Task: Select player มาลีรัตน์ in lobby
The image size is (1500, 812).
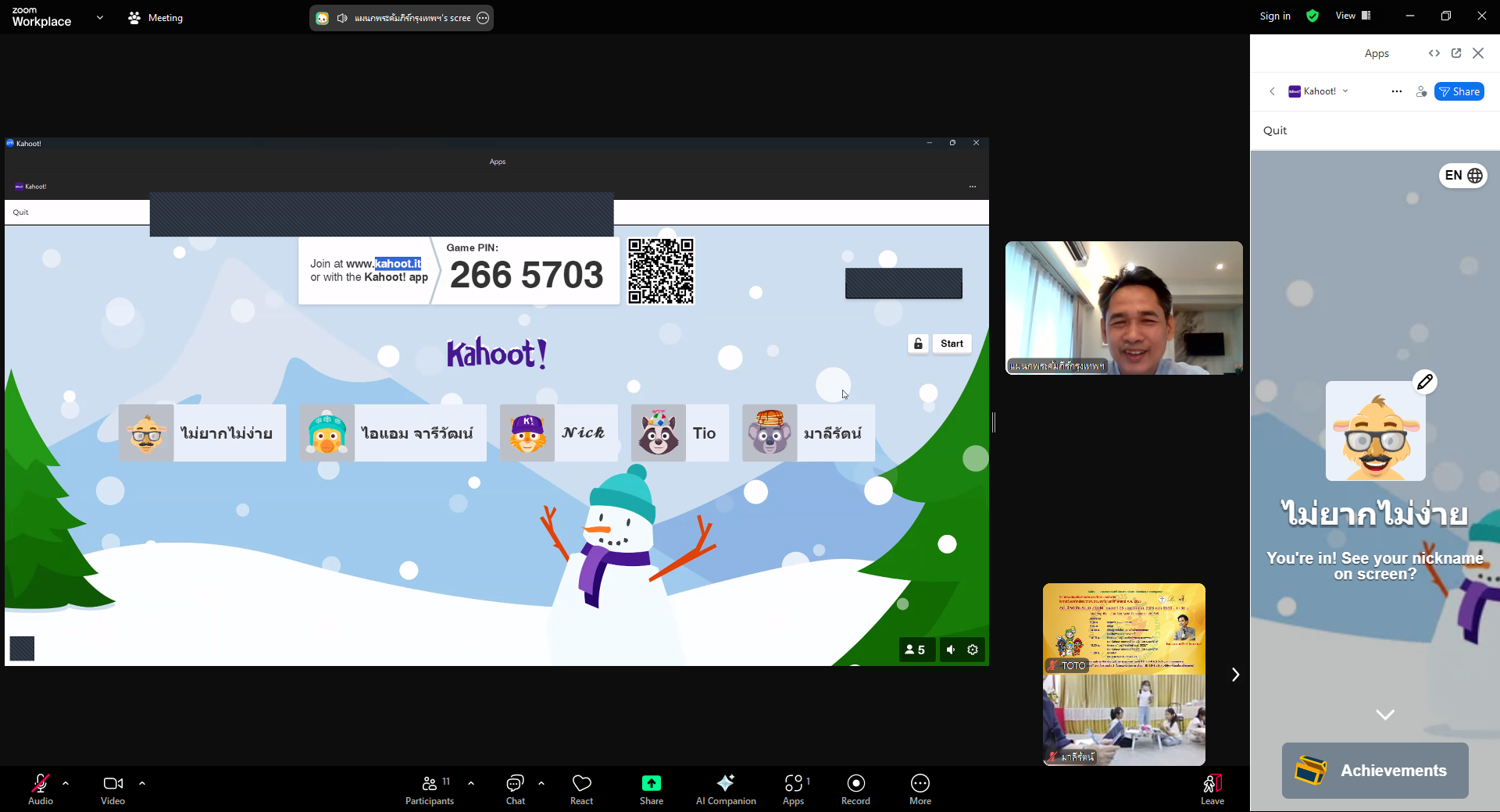Action: pos(809,433)
